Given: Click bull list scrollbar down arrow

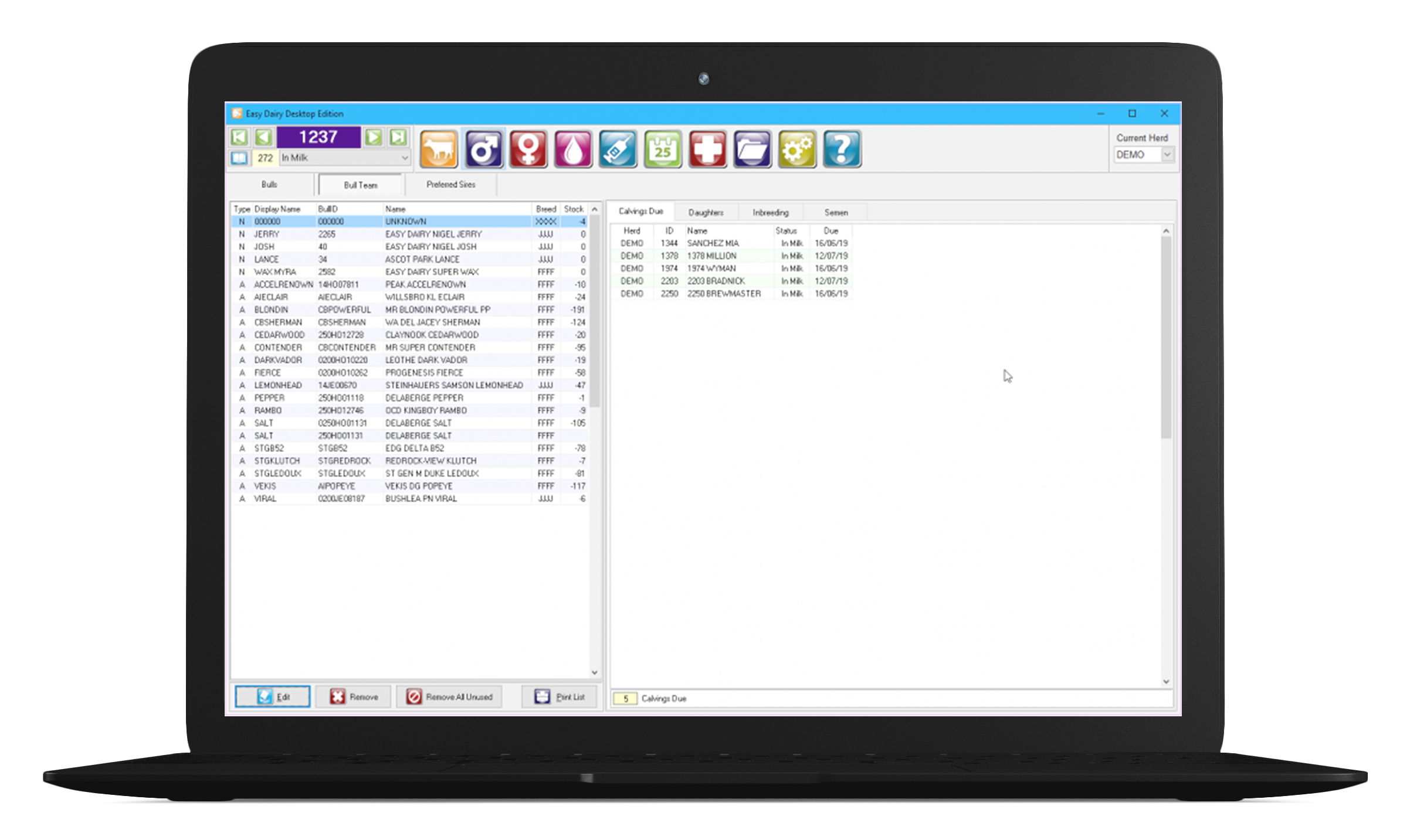Looking at the screenshot, I should pyautogui.click(x=595, y=672).
